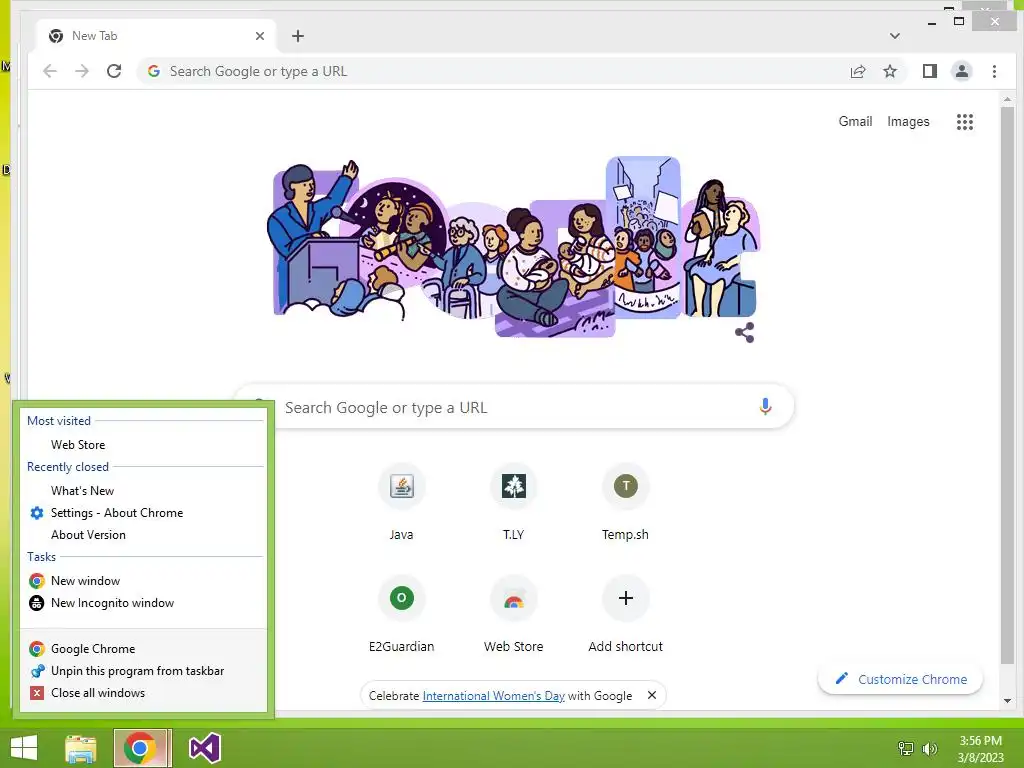Reopen About Version page
Image resolution: width=1024 pixels, height=768 pixels.
point(144,535)
